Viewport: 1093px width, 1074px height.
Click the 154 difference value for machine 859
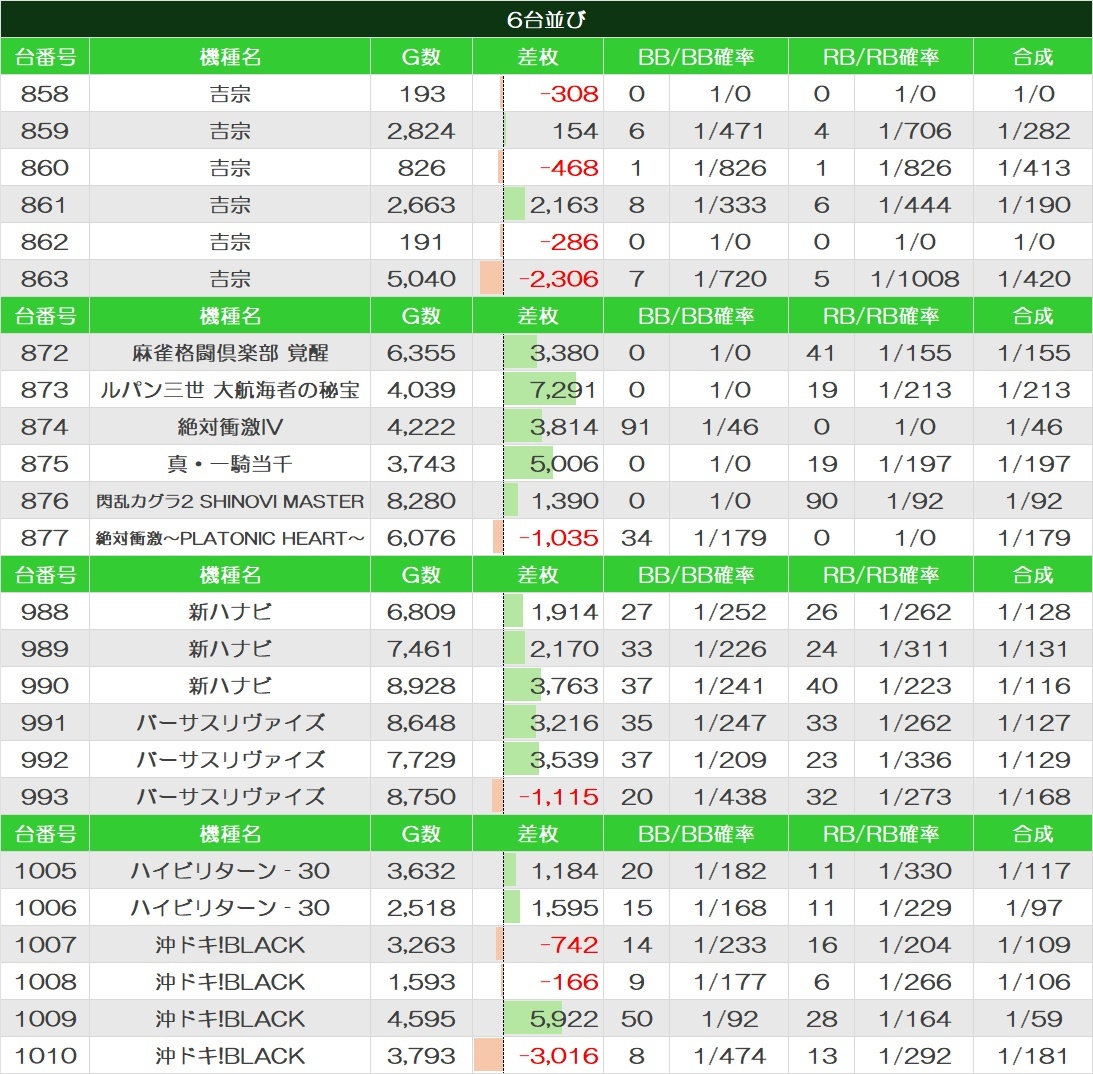click(575, 130)
